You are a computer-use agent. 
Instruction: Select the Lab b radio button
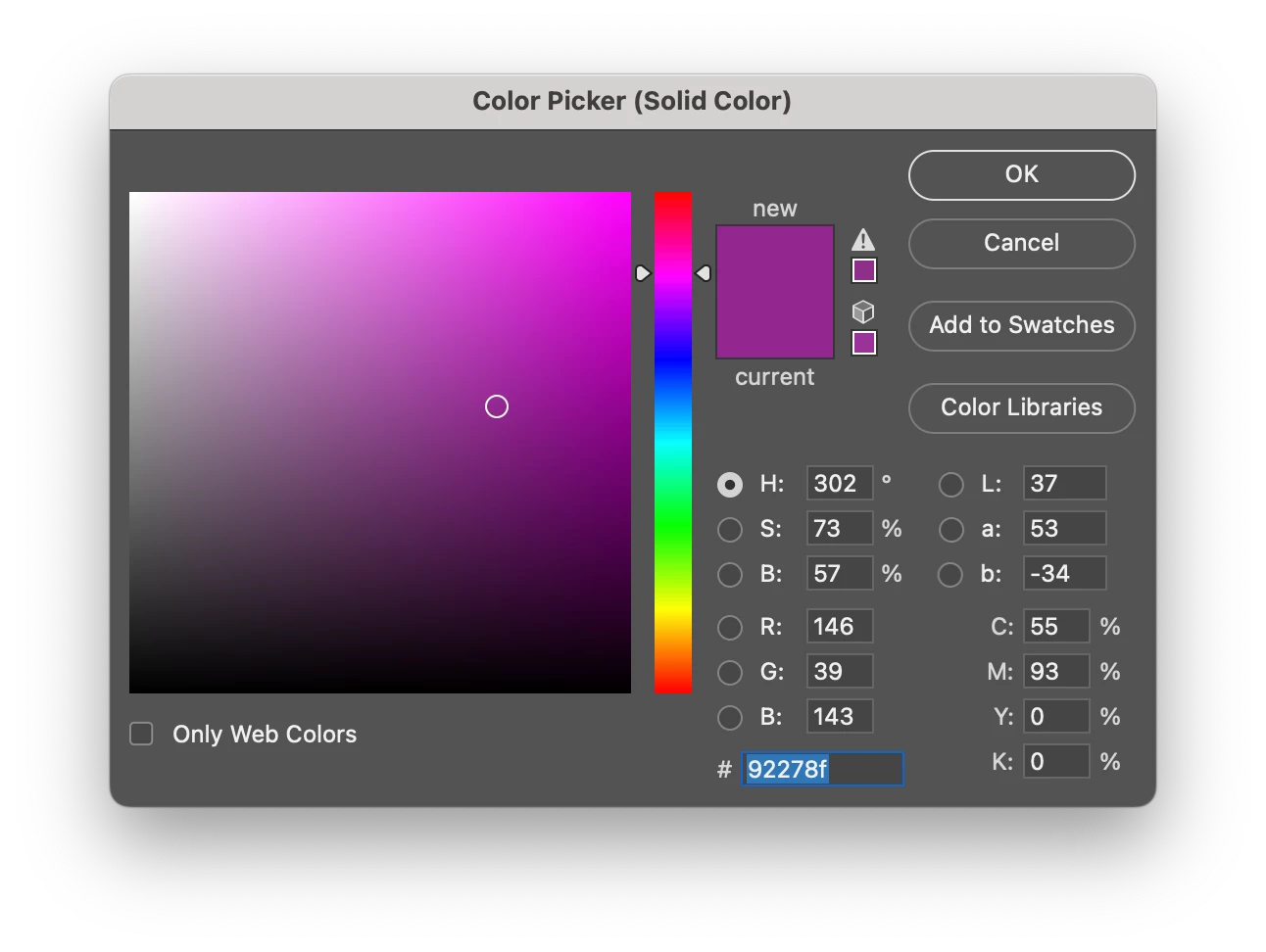tap(951, 575)
